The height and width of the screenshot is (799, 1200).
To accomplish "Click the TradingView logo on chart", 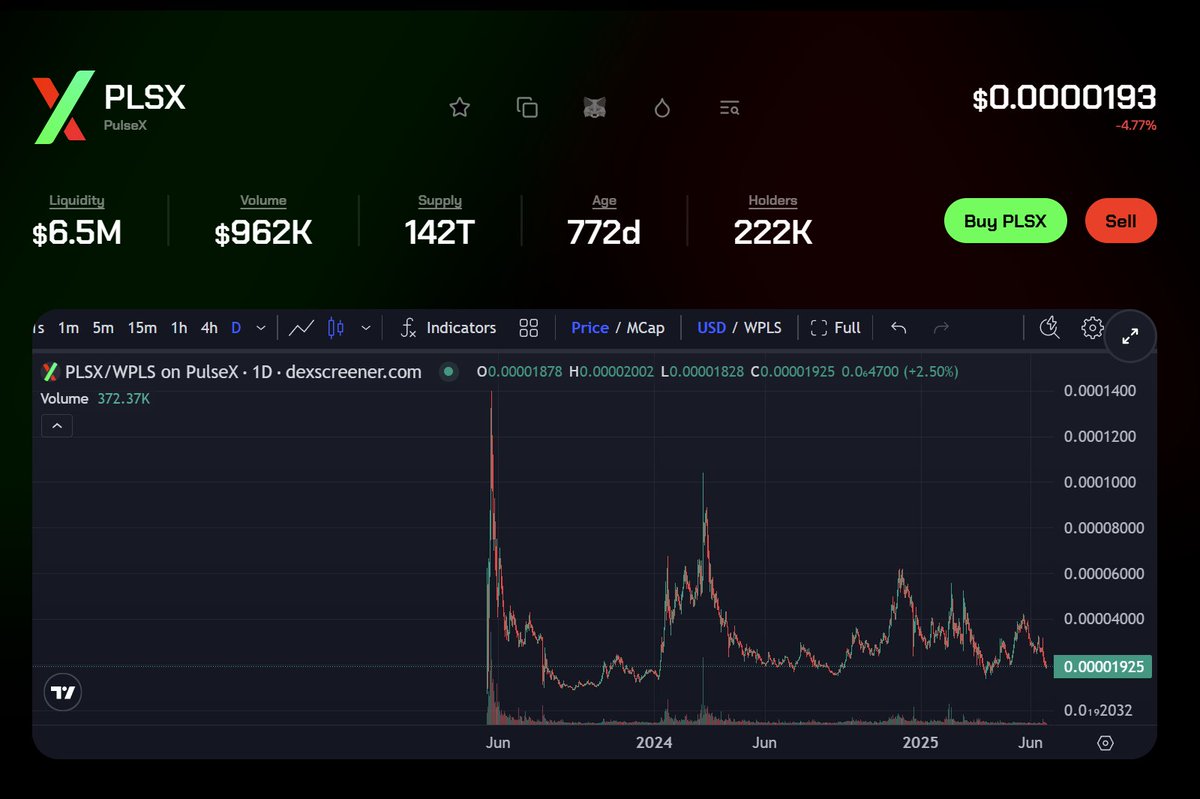I will pos(63,692).
